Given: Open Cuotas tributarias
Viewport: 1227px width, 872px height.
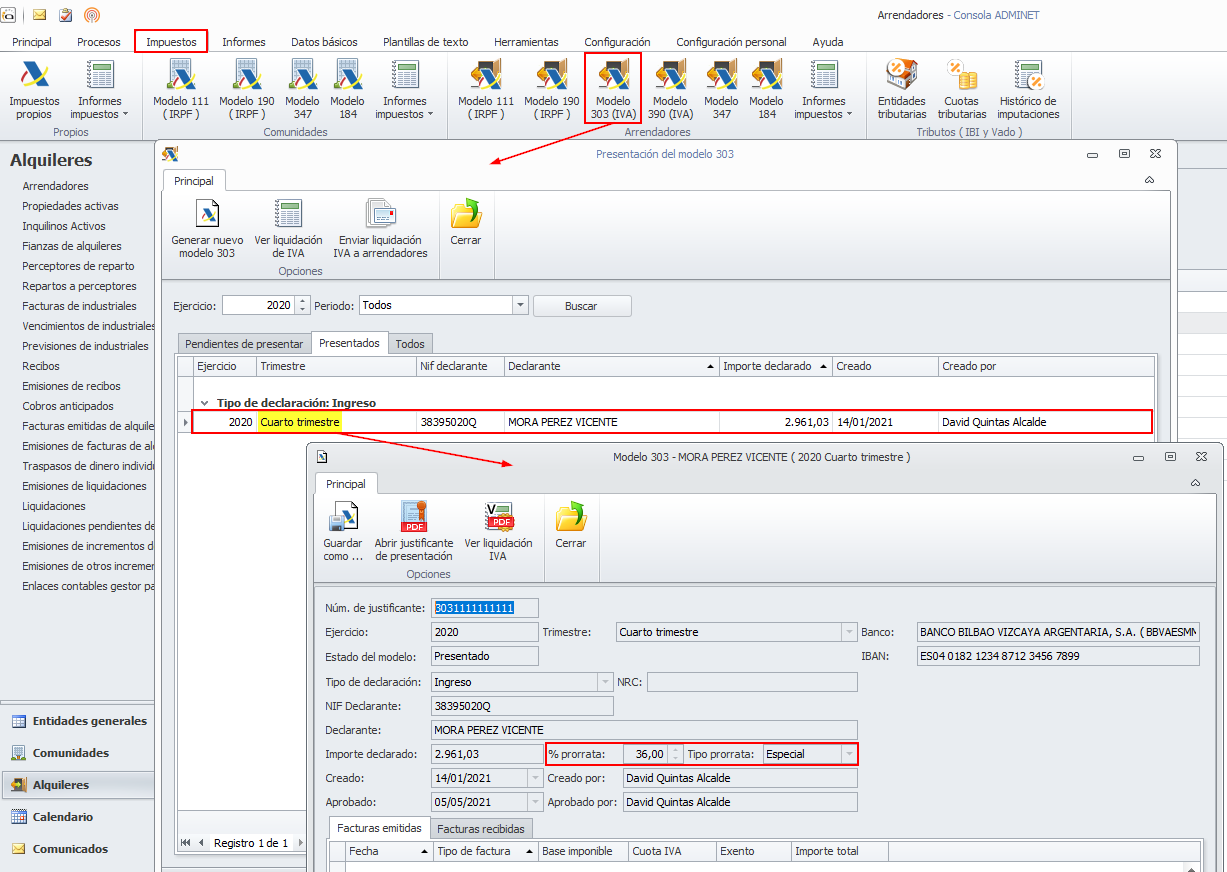Looking at the screenshot, I should click(962, 90).
